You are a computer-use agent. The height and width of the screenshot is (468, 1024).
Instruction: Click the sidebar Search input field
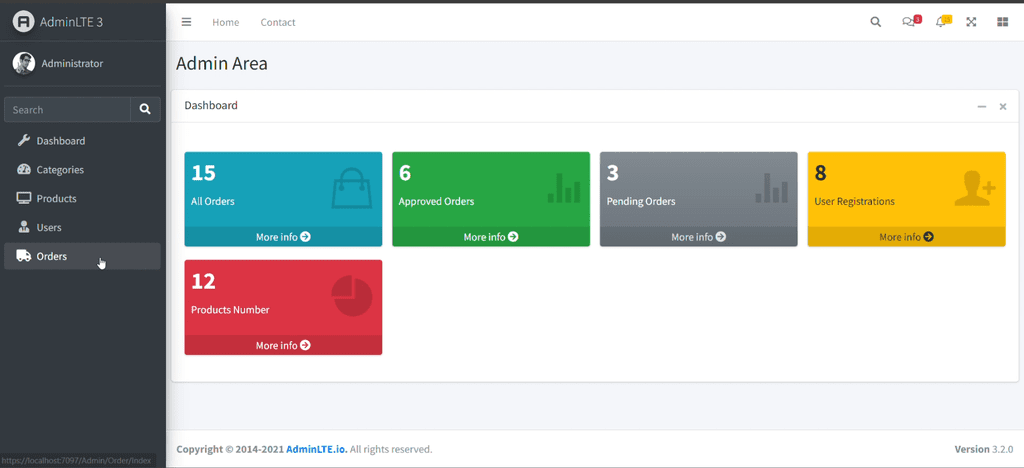67,110
